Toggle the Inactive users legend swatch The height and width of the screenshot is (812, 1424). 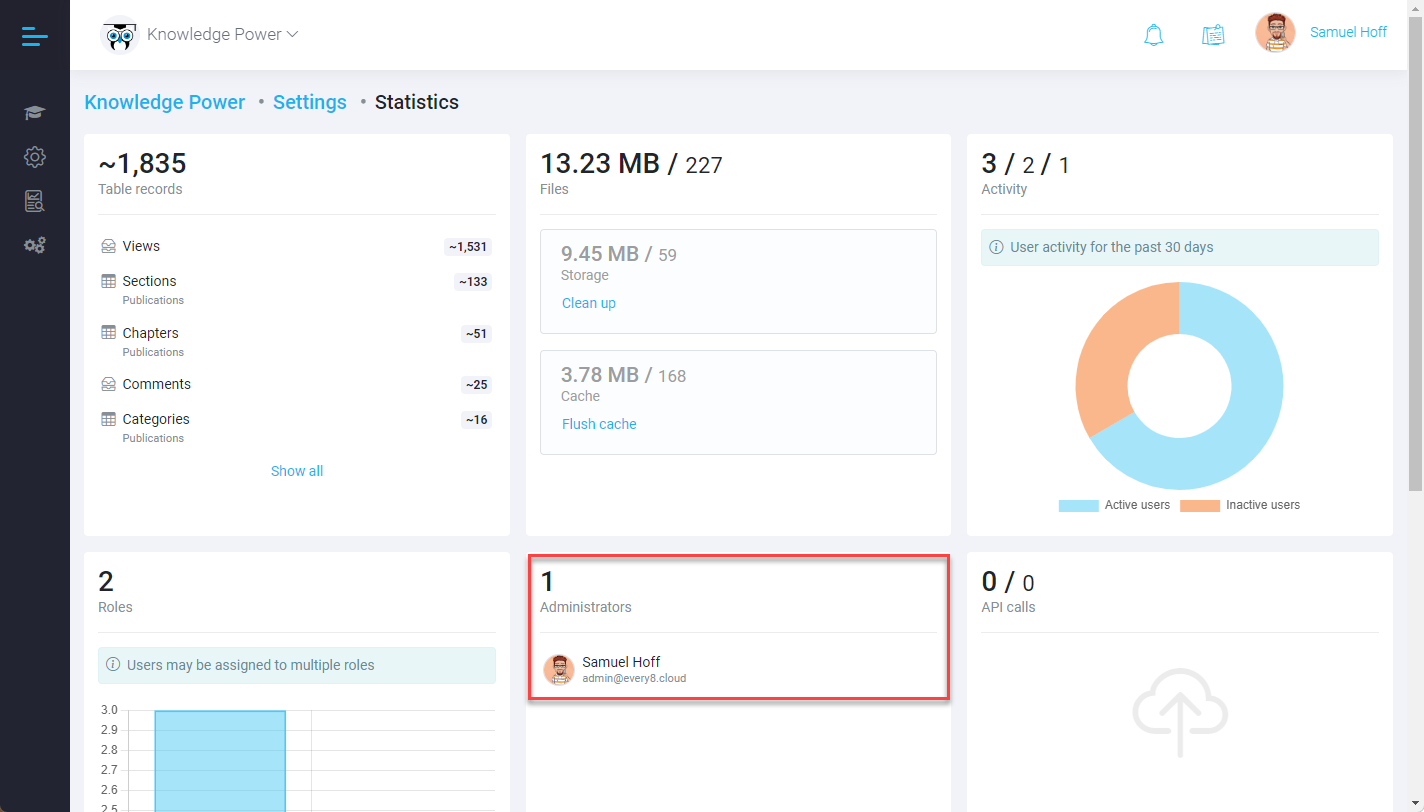(x=1199, y=506)
